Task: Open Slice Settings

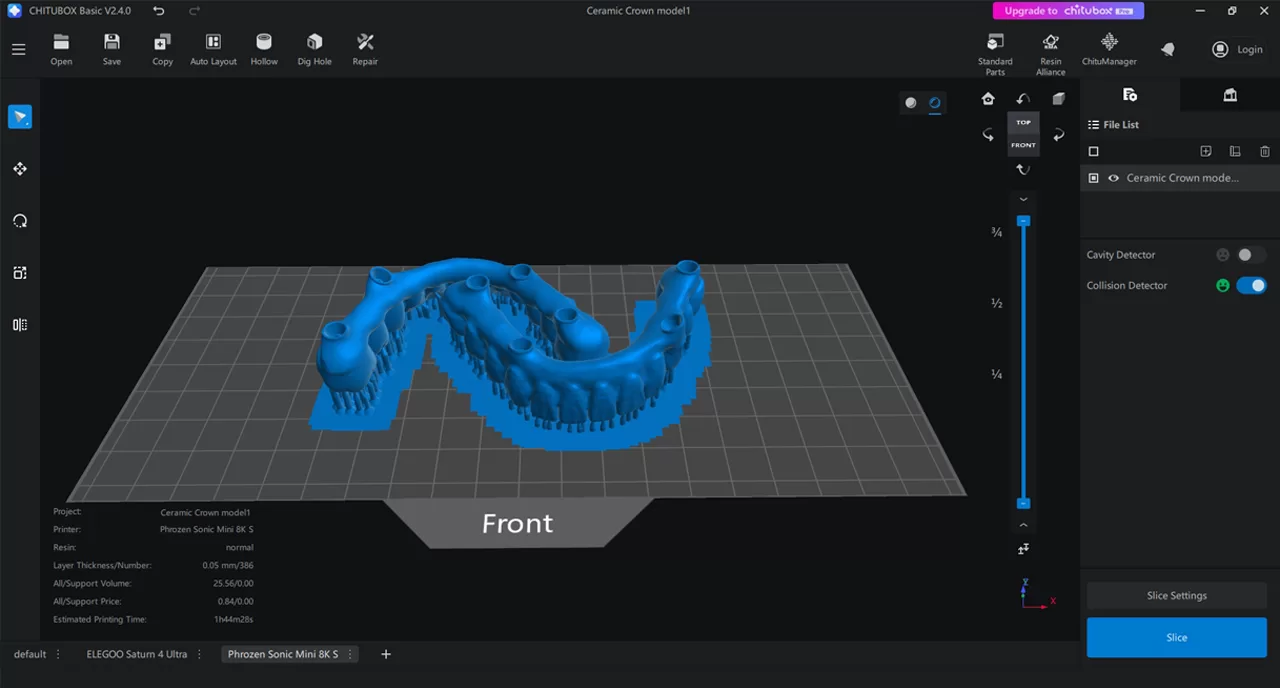Action: click(1176, 595)
